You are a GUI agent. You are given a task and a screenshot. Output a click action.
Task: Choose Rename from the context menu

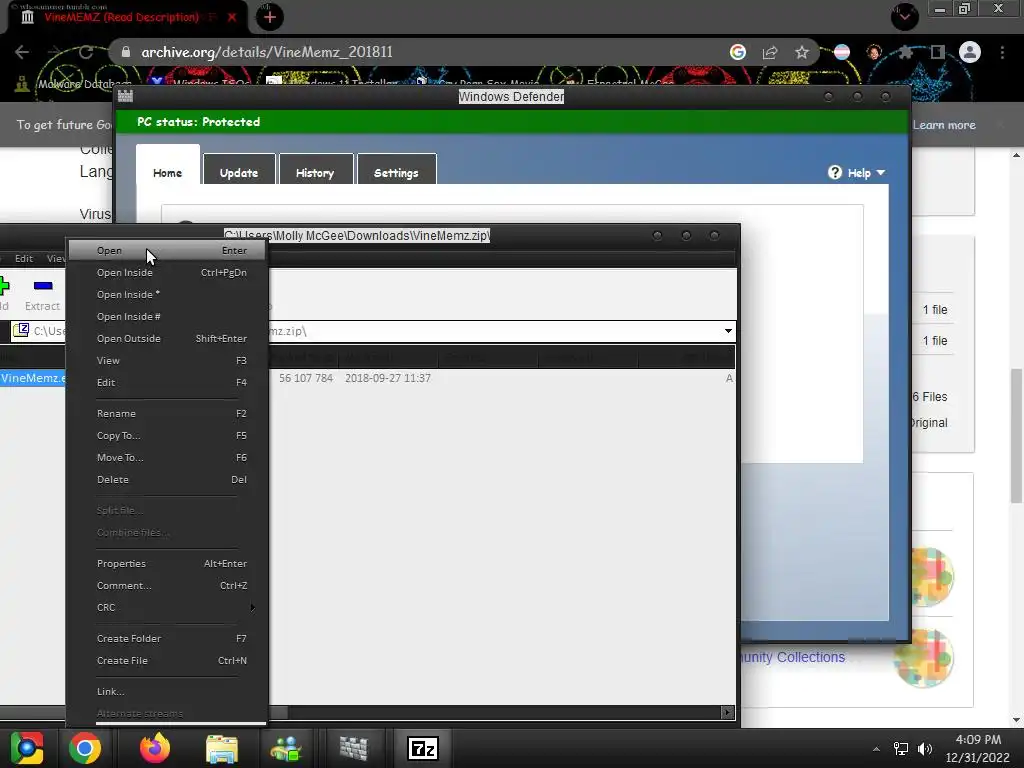167,413
